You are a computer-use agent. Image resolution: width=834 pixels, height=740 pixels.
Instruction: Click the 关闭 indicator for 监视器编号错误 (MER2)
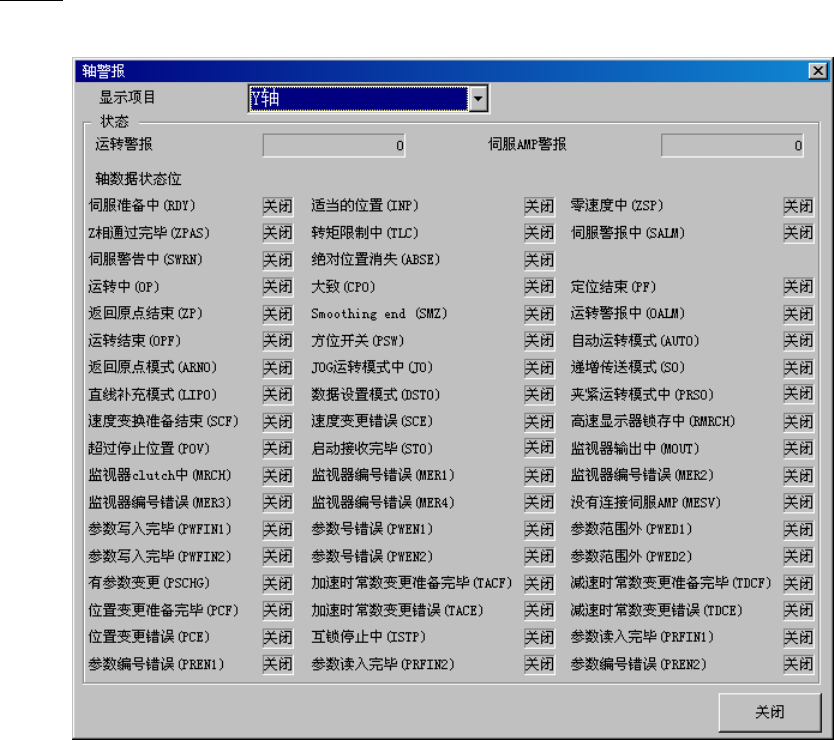click(798, 476)
